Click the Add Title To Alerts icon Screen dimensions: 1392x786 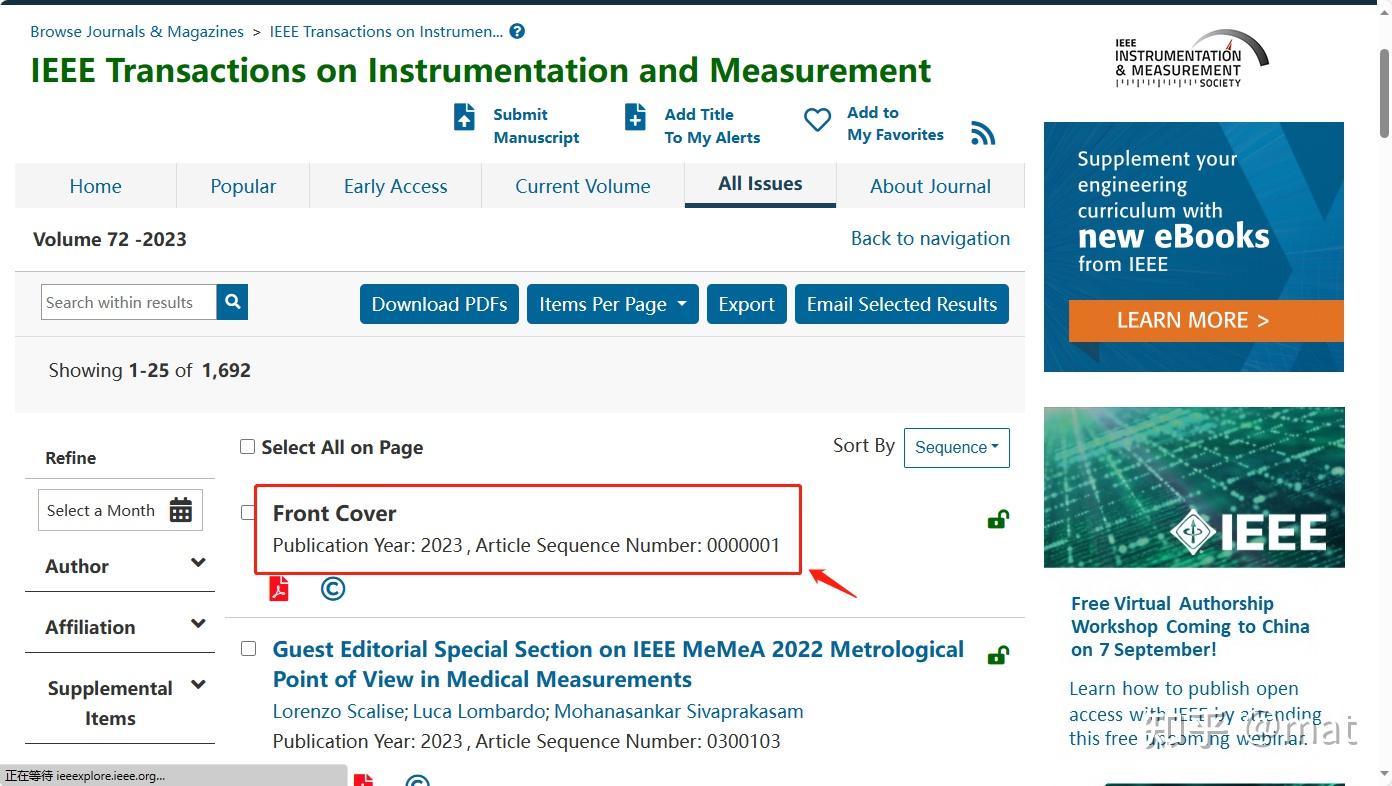click(635, 117)
